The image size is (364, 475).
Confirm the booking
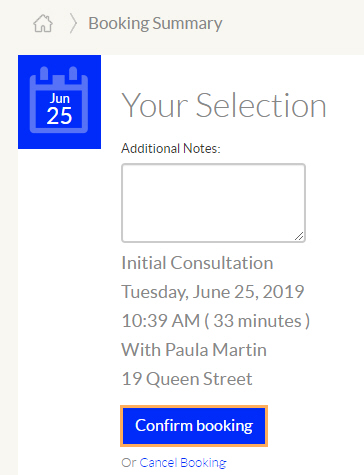coord(194,426)
